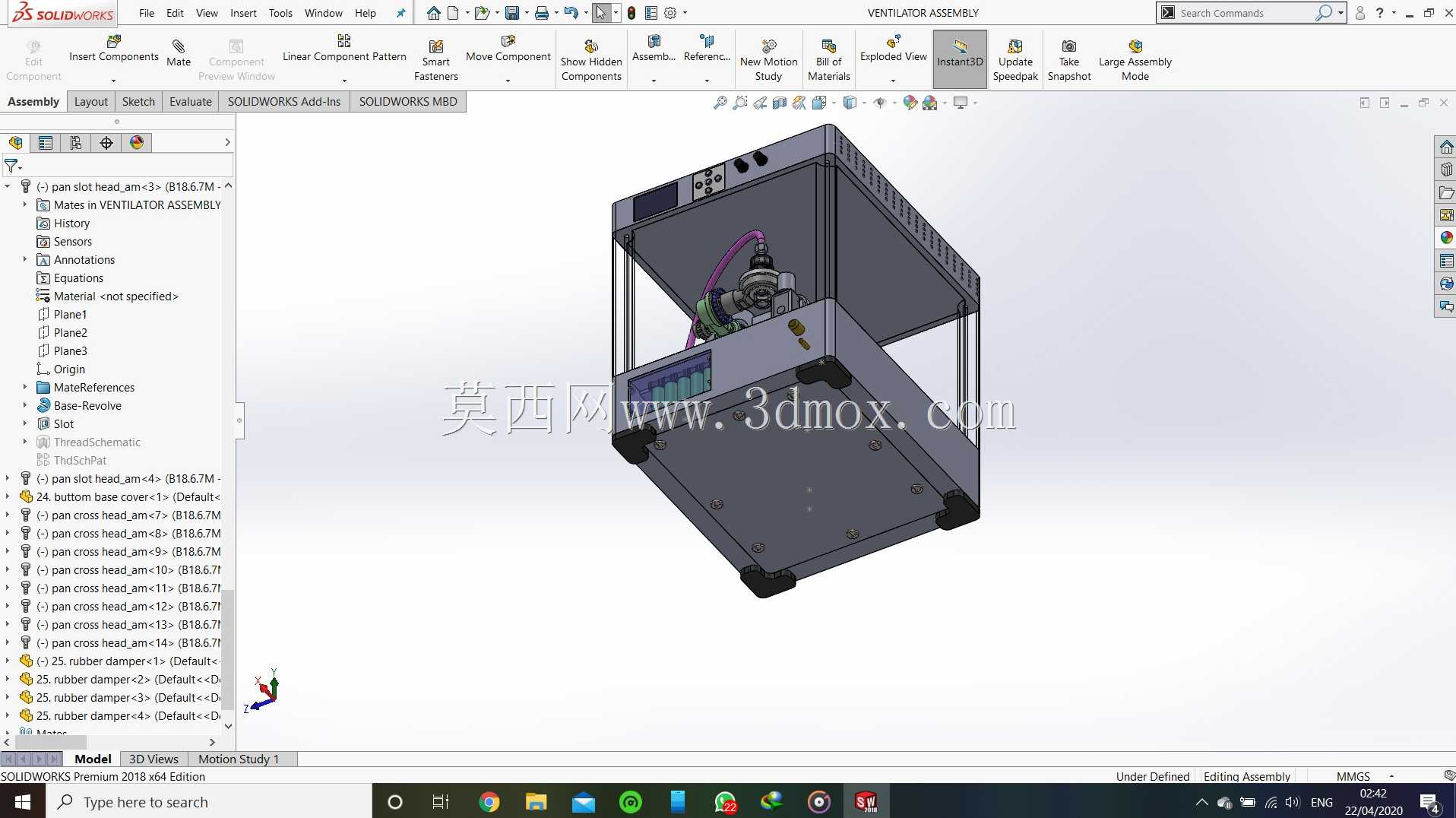The height and width of the screenshot is (818, 1456).
Task: Select Plane2 in the feature tree
Action: [71, 332]
